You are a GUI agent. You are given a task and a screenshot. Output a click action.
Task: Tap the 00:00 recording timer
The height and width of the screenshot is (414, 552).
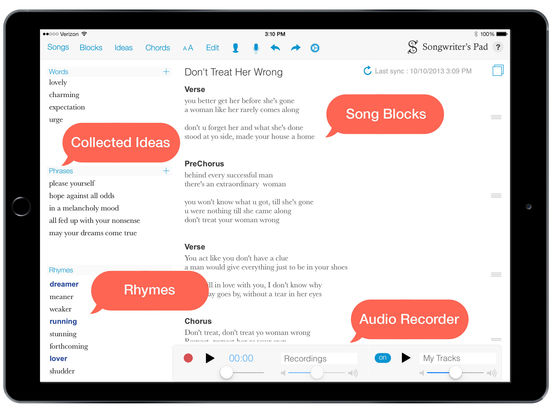[241, 358]
